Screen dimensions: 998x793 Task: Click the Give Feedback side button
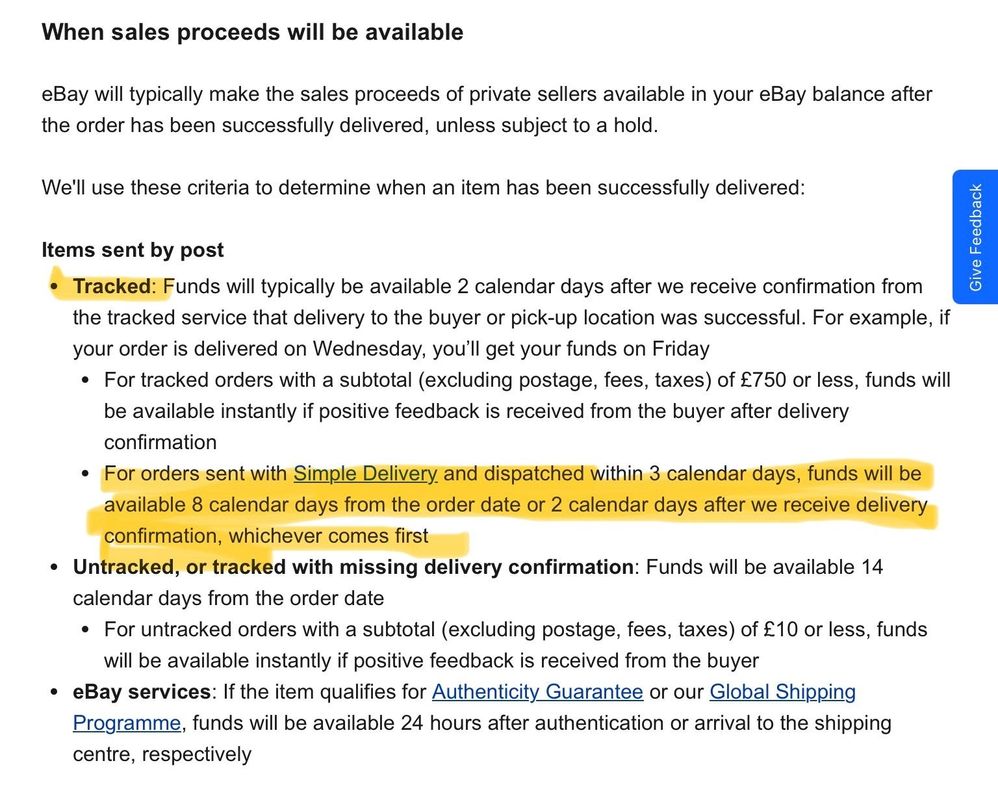coord(975,238)
